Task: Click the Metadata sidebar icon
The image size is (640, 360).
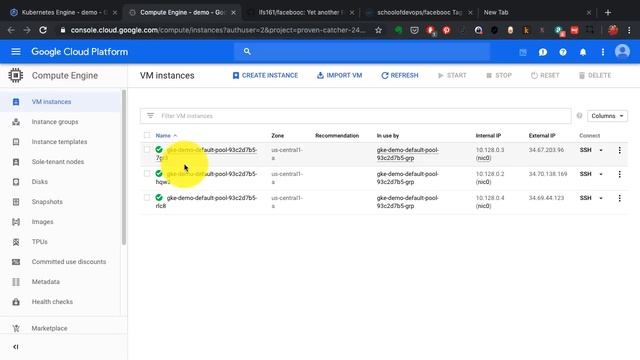Action: click(x=16, y=282)
